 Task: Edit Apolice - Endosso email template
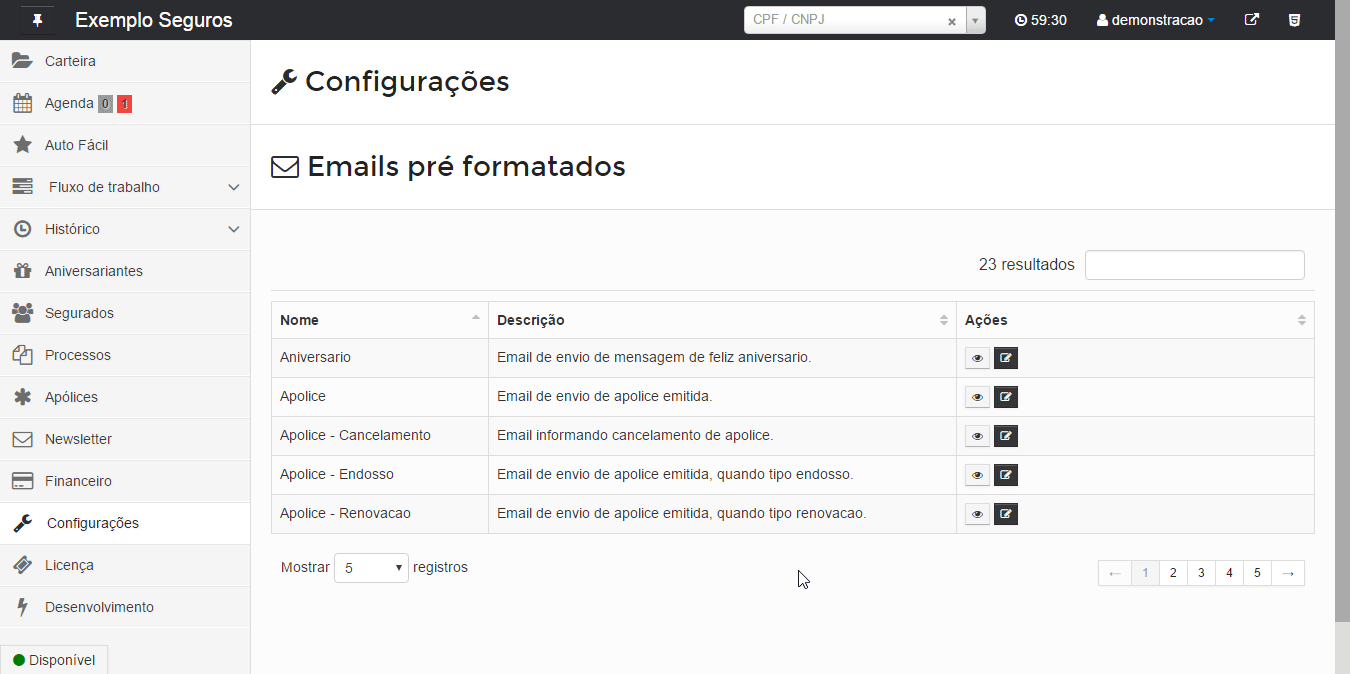tap(1006, 475)
